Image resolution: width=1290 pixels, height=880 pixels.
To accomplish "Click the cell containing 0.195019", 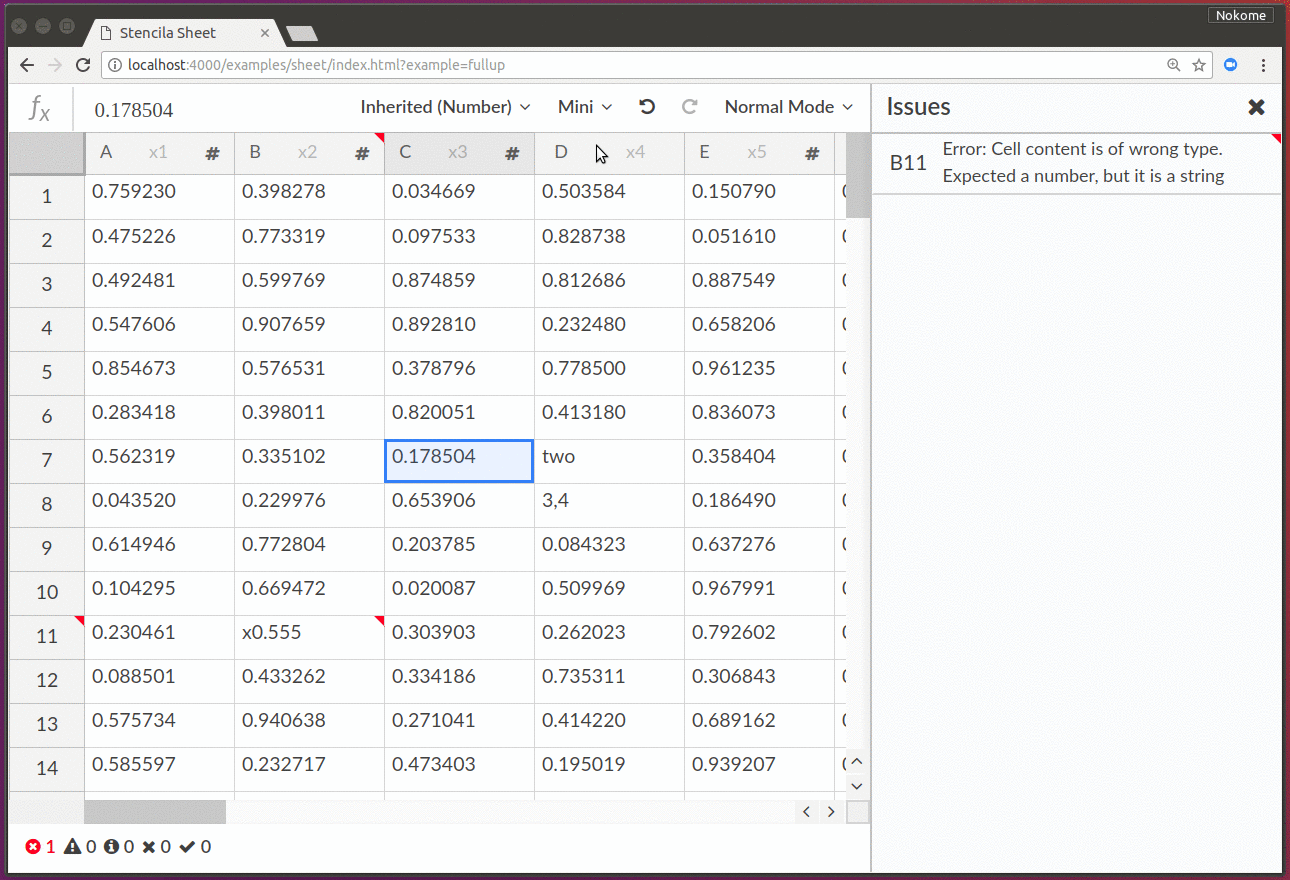I will [x=609, y=769].
